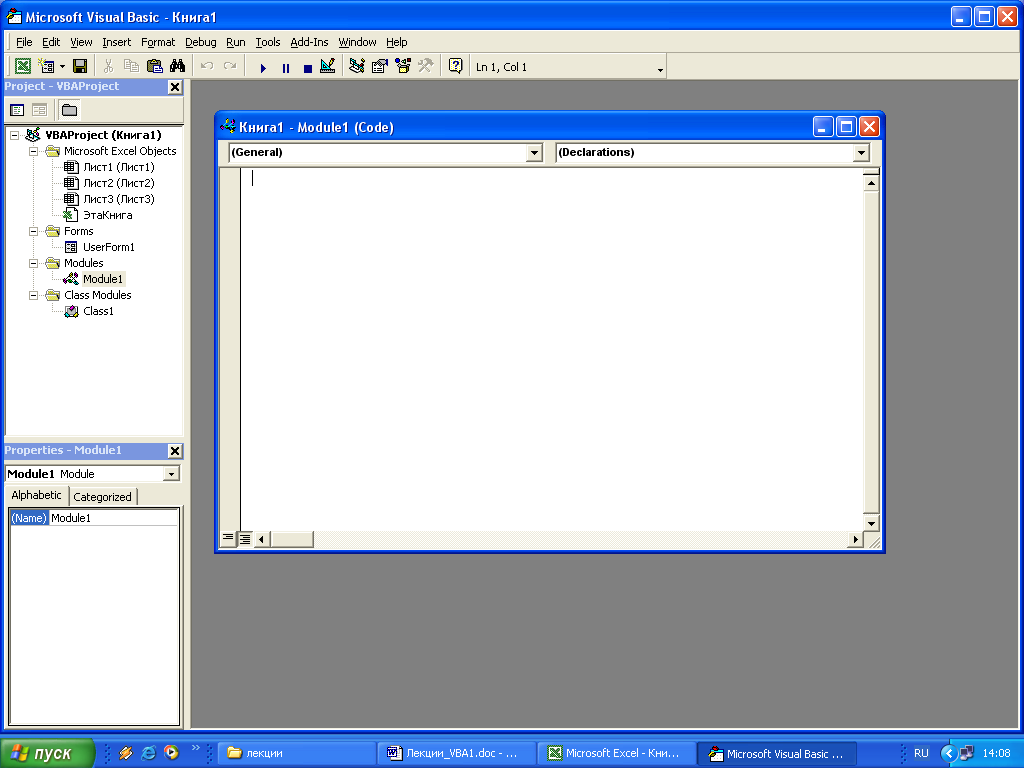Click the Redo arrow icon
Screen dimensions: 1024x768
230,66
